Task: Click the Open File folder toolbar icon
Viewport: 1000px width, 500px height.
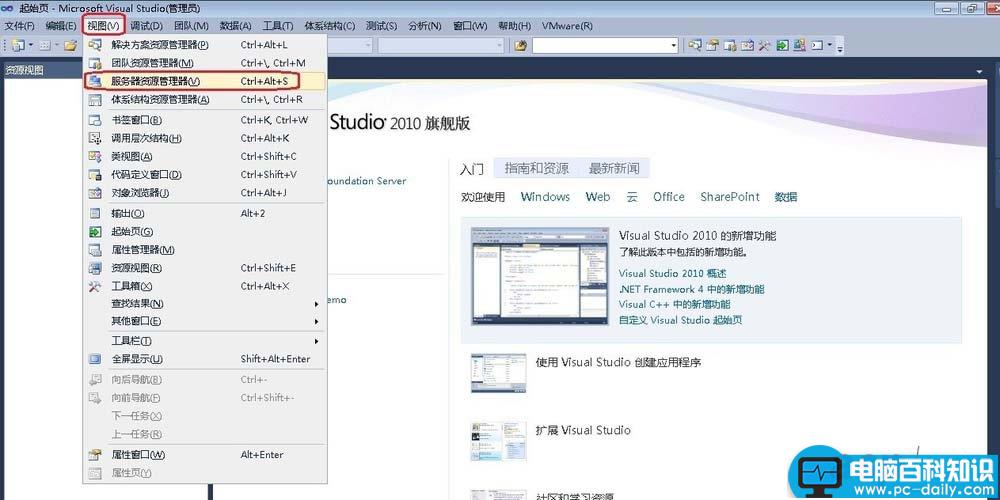Action: coord(70,45)
